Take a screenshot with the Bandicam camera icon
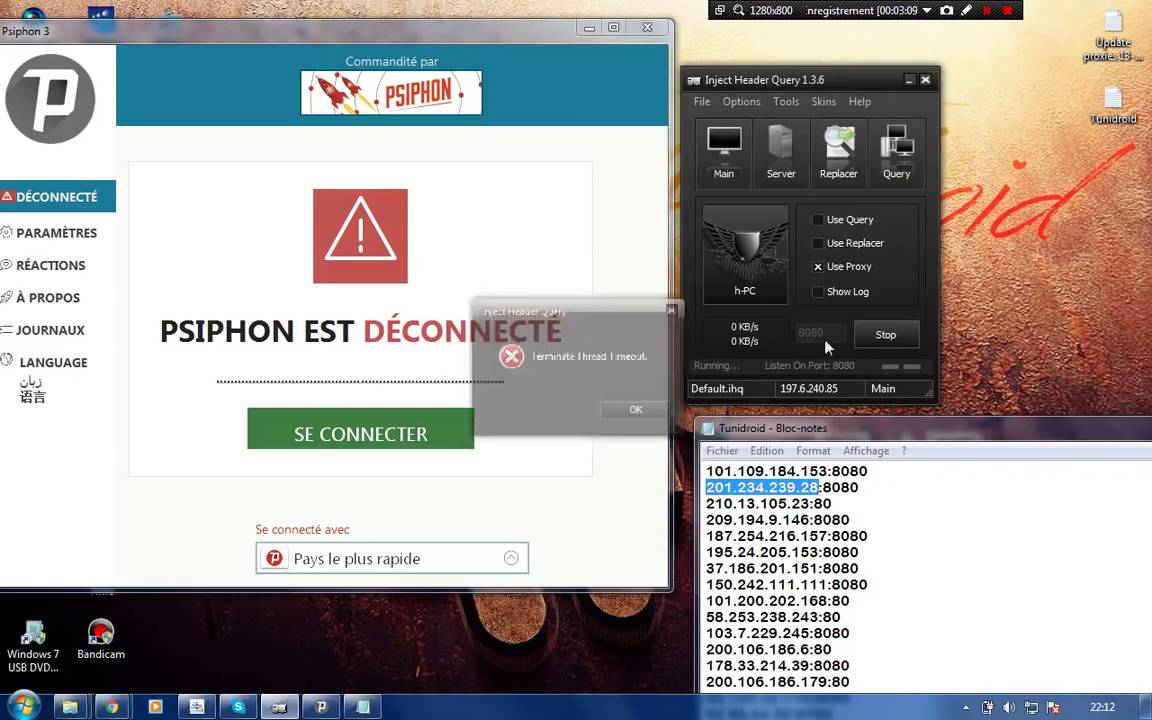The image size is (1152, 720). (x=947, y=10)
